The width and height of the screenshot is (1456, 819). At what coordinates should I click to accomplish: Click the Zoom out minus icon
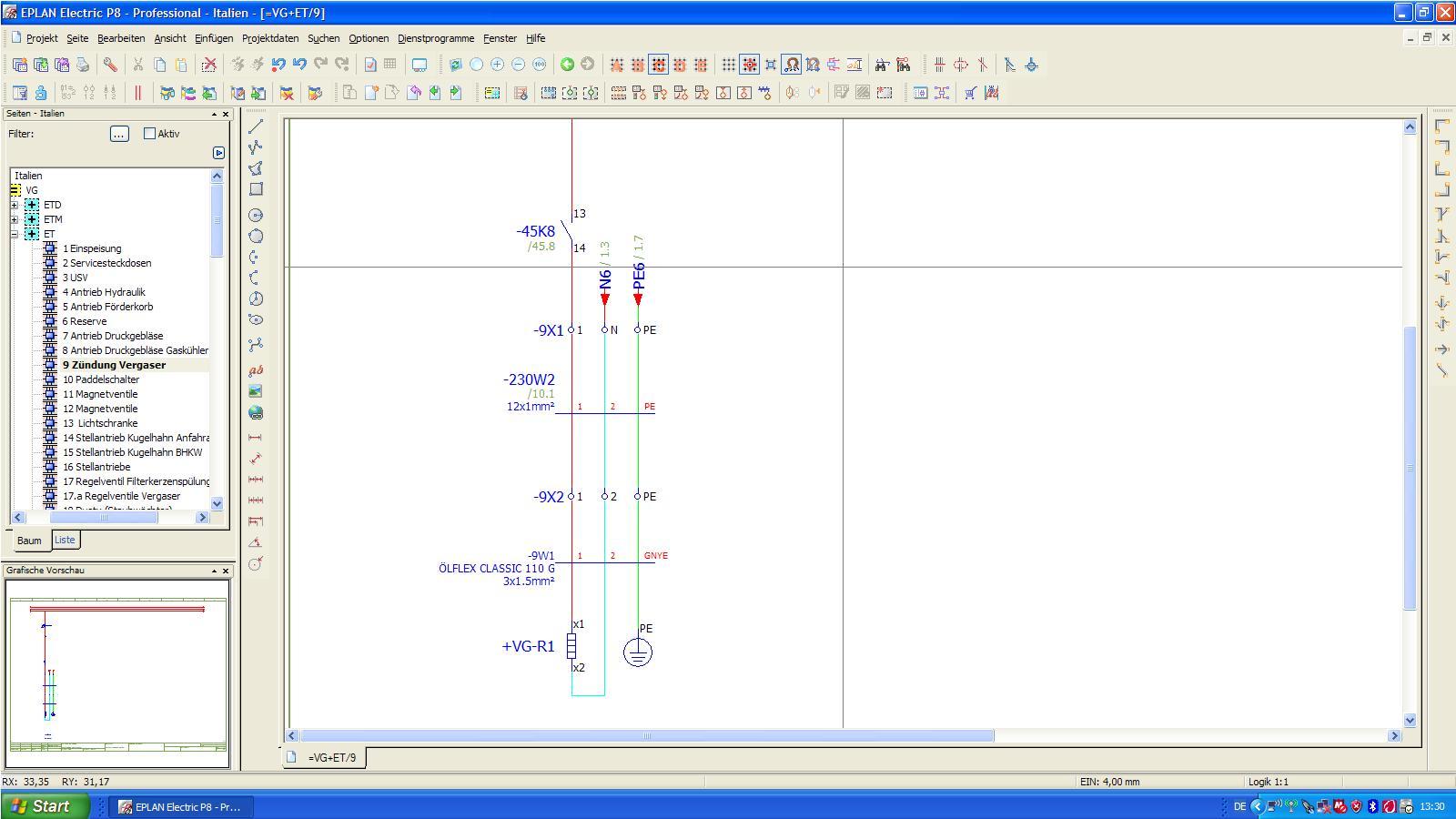pos(518,65)
